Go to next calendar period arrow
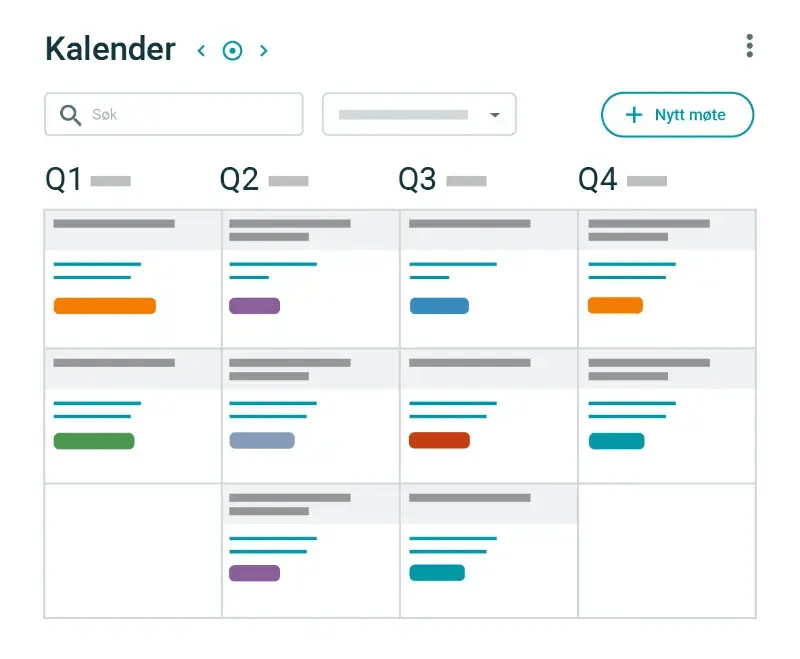This screenshot has height=659, width=800. pos(263,50)
